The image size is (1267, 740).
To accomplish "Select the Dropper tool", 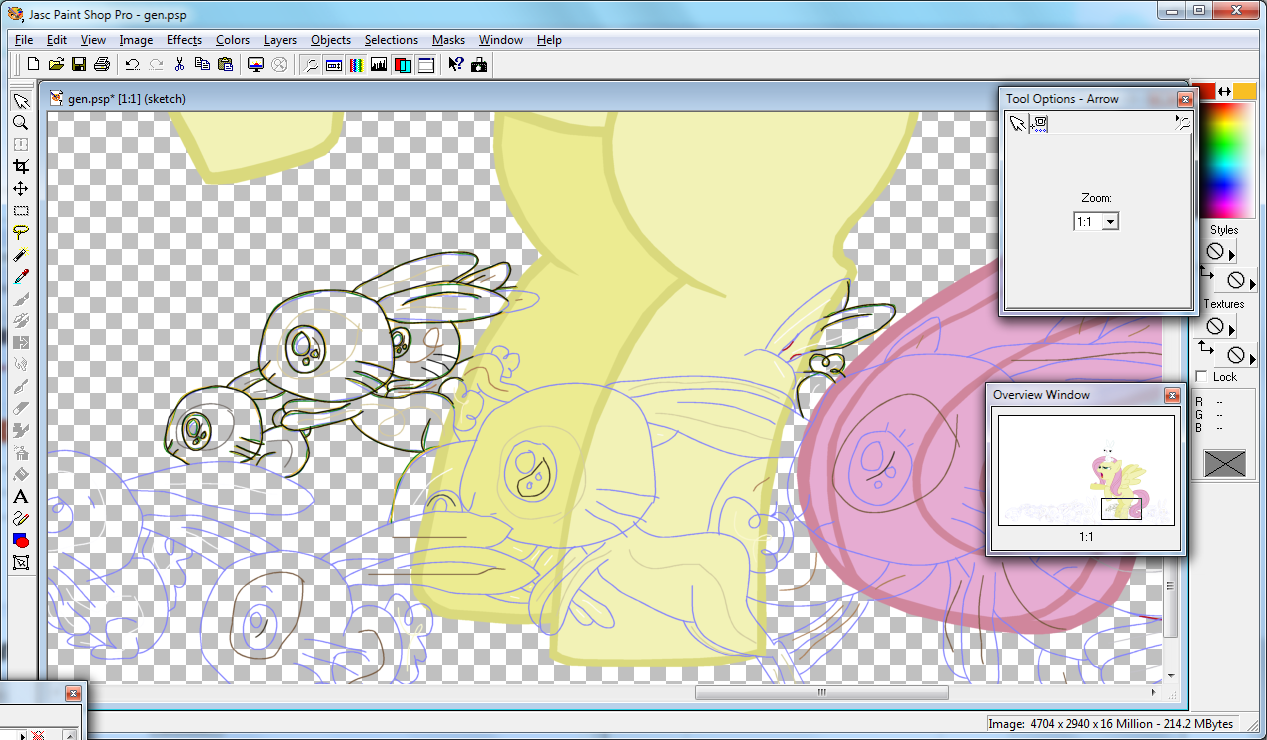I will coord(20,277).
